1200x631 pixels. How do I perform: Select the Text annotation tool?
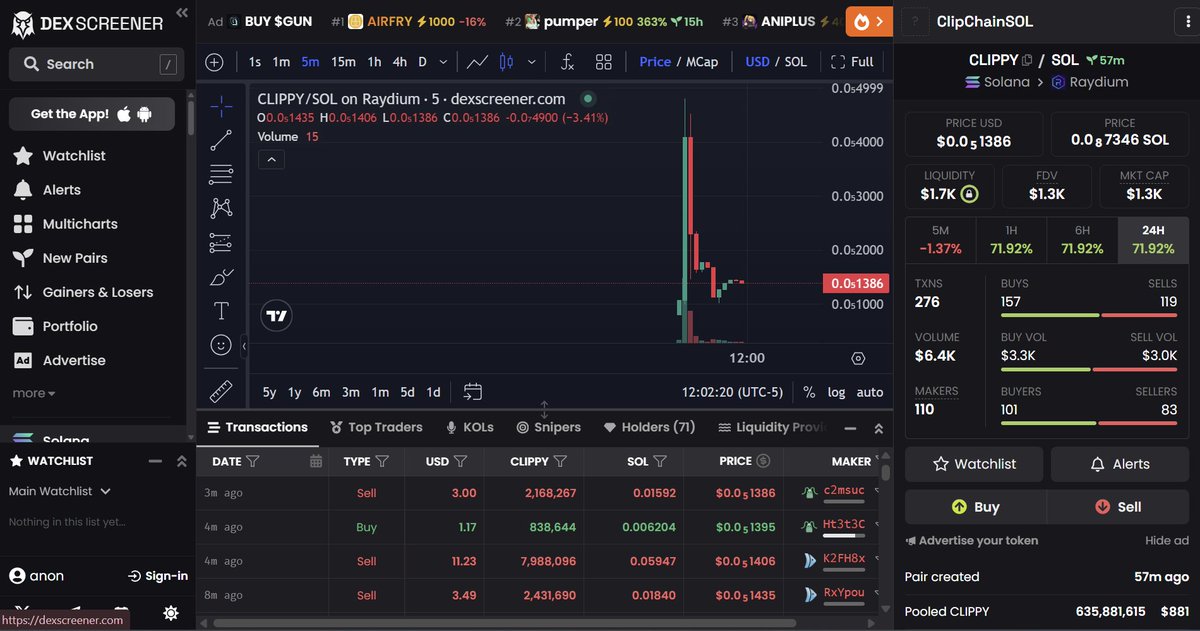(x=221, y=311)
